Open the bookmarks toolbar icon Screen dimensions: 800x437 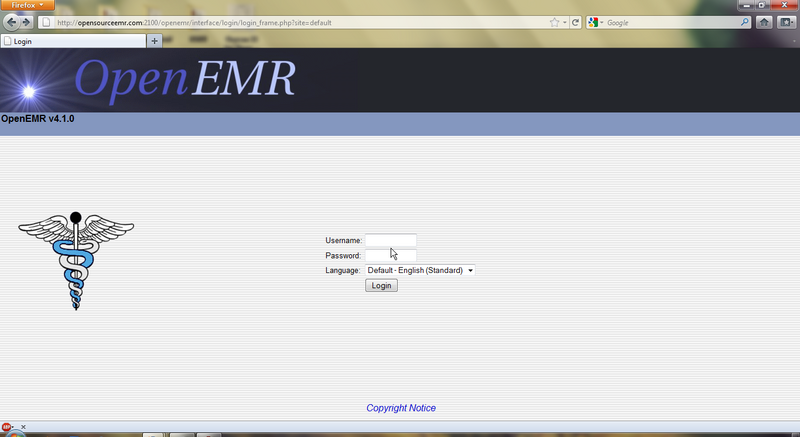coord(786,22)
